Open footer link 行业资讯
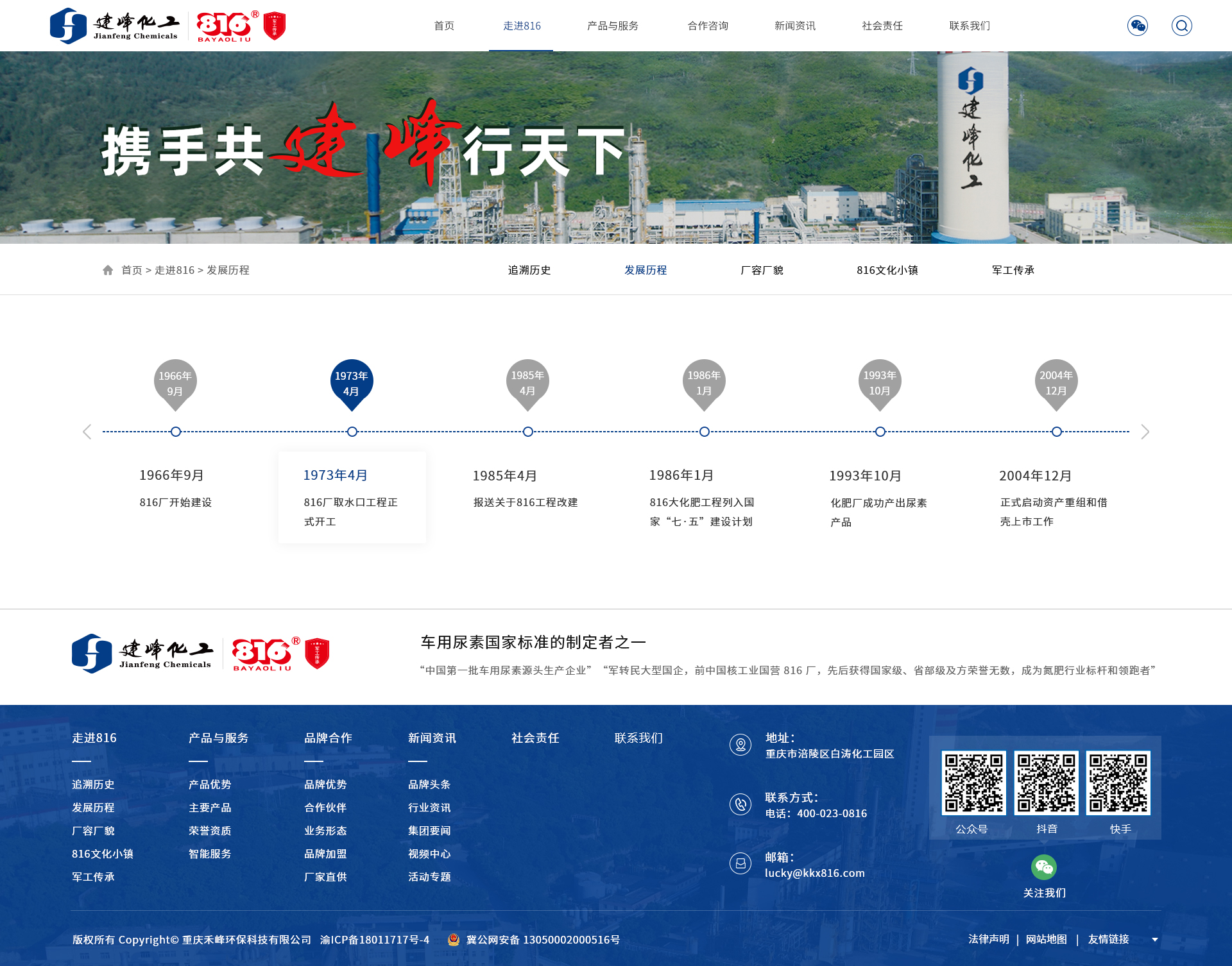 pos(429,808)
